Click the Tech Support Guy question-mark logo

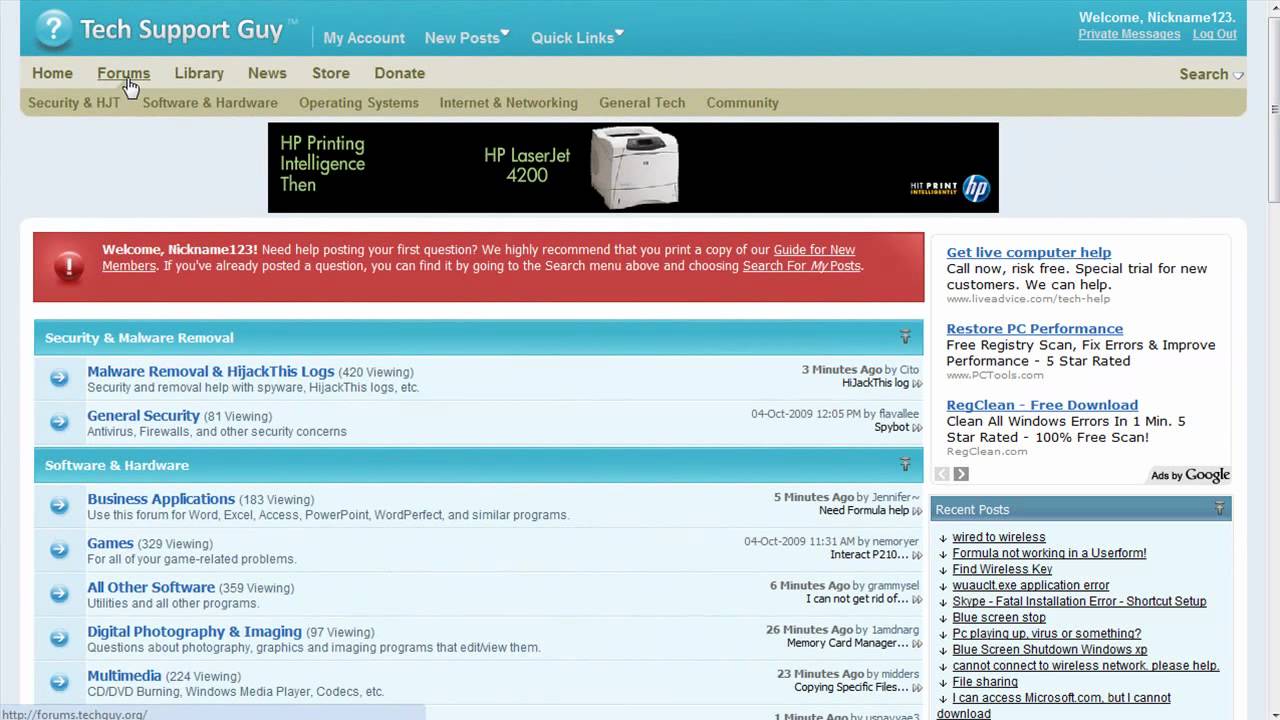[x=53, y=29]
